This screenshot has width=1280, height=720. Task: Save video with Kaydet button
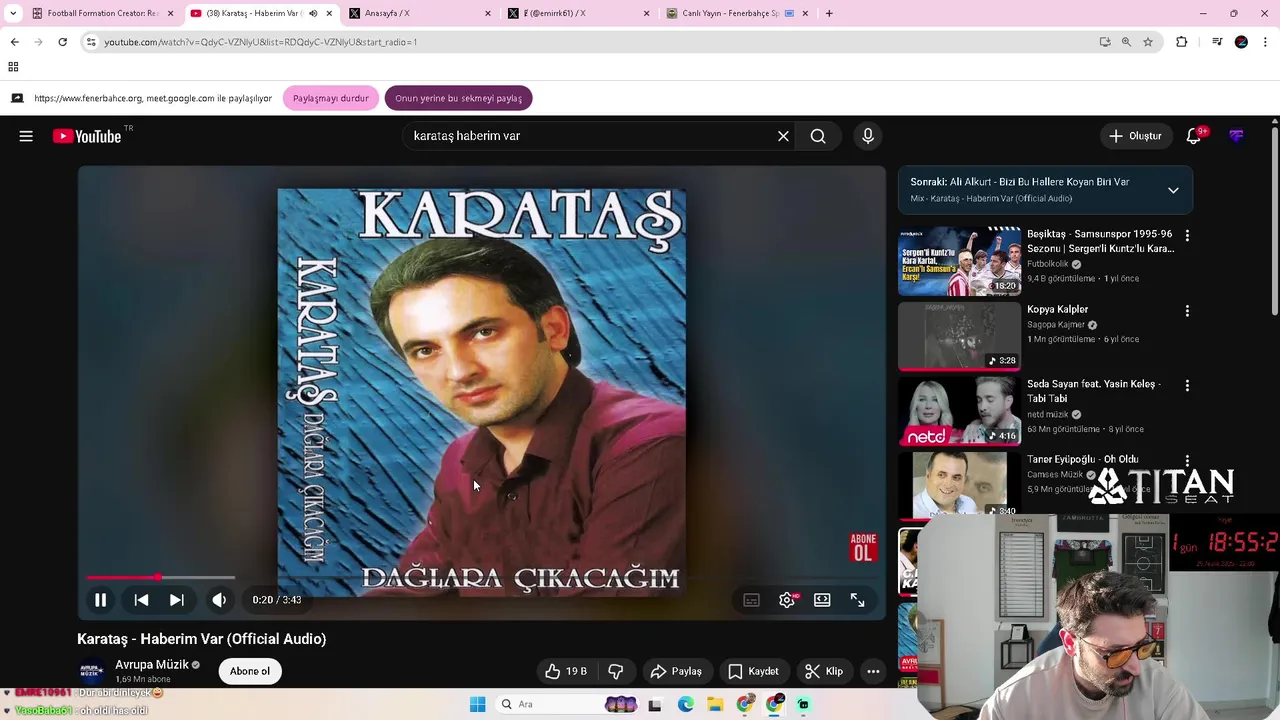[x=753, y=671]
